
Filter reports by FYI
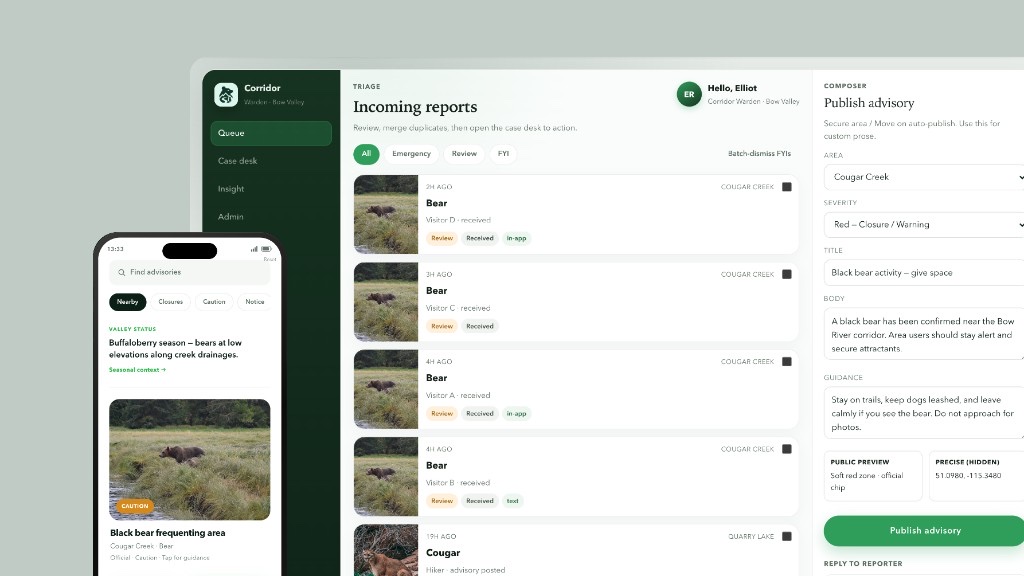click(503, 154)
